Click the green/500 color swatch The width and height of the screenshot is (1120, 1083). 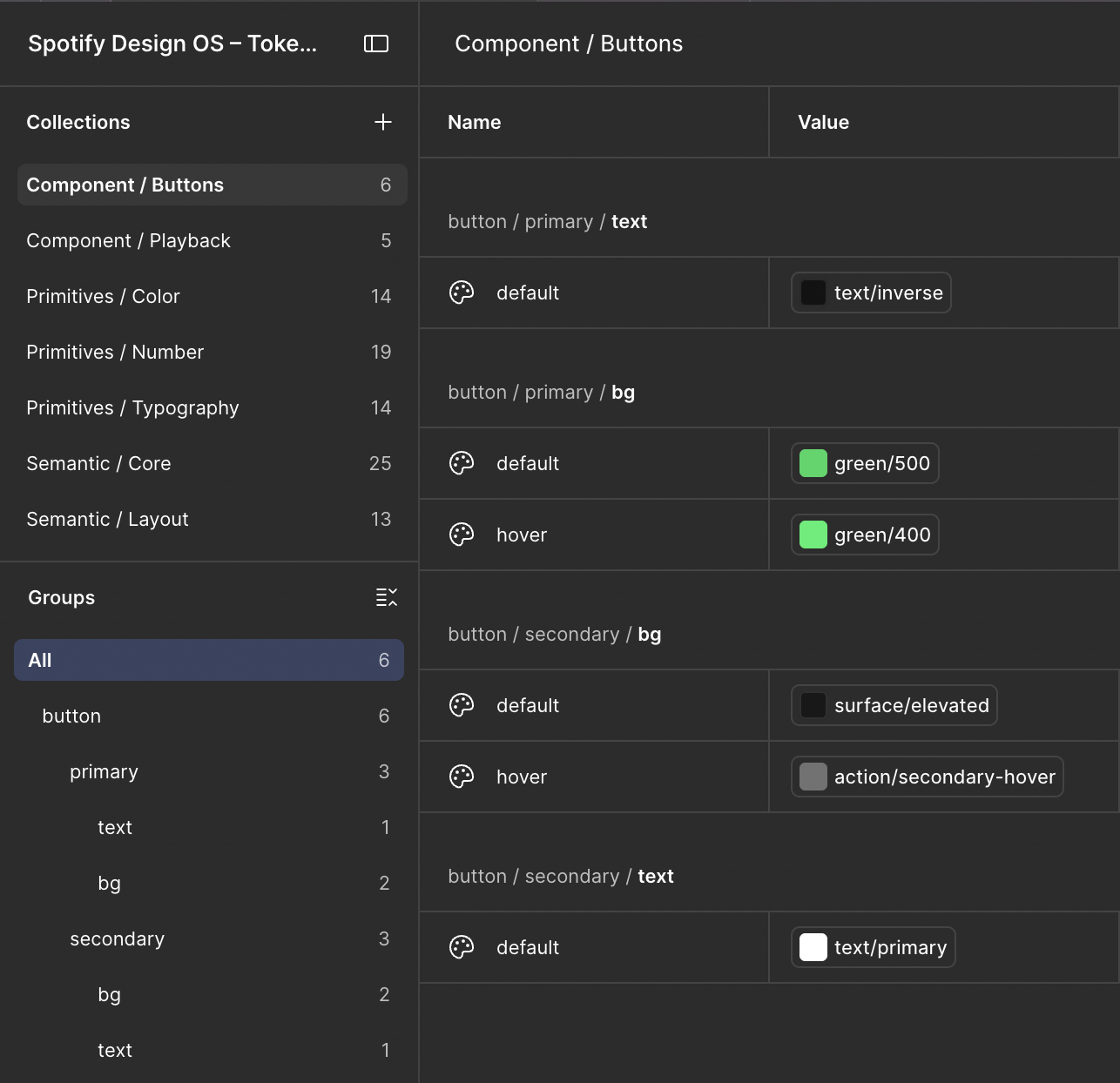[x=813, y=463]
